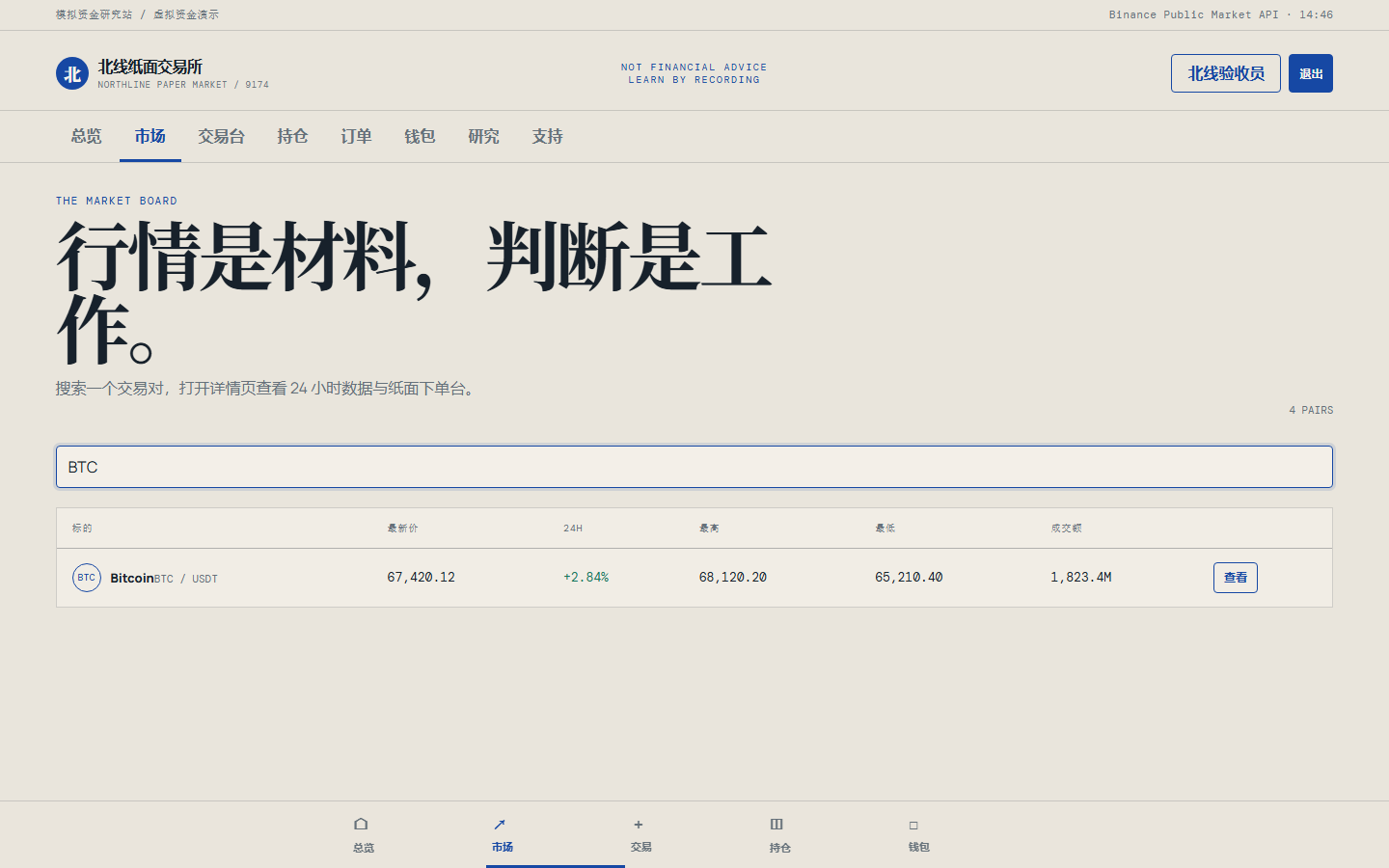Switch to the 研究 tab
The height and width of the screenshot is (868, 1389).
(483, 136)
